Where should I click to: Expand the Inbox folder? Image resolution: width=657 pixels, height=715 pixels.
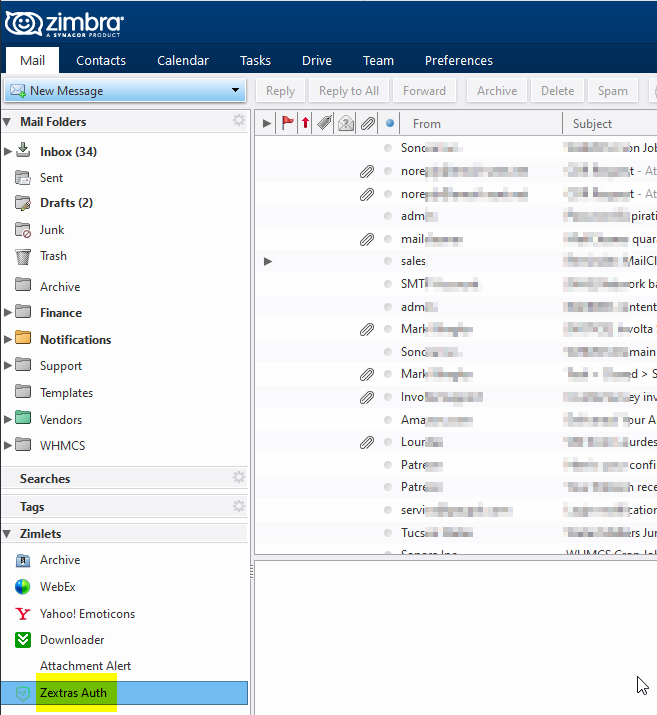7,151
